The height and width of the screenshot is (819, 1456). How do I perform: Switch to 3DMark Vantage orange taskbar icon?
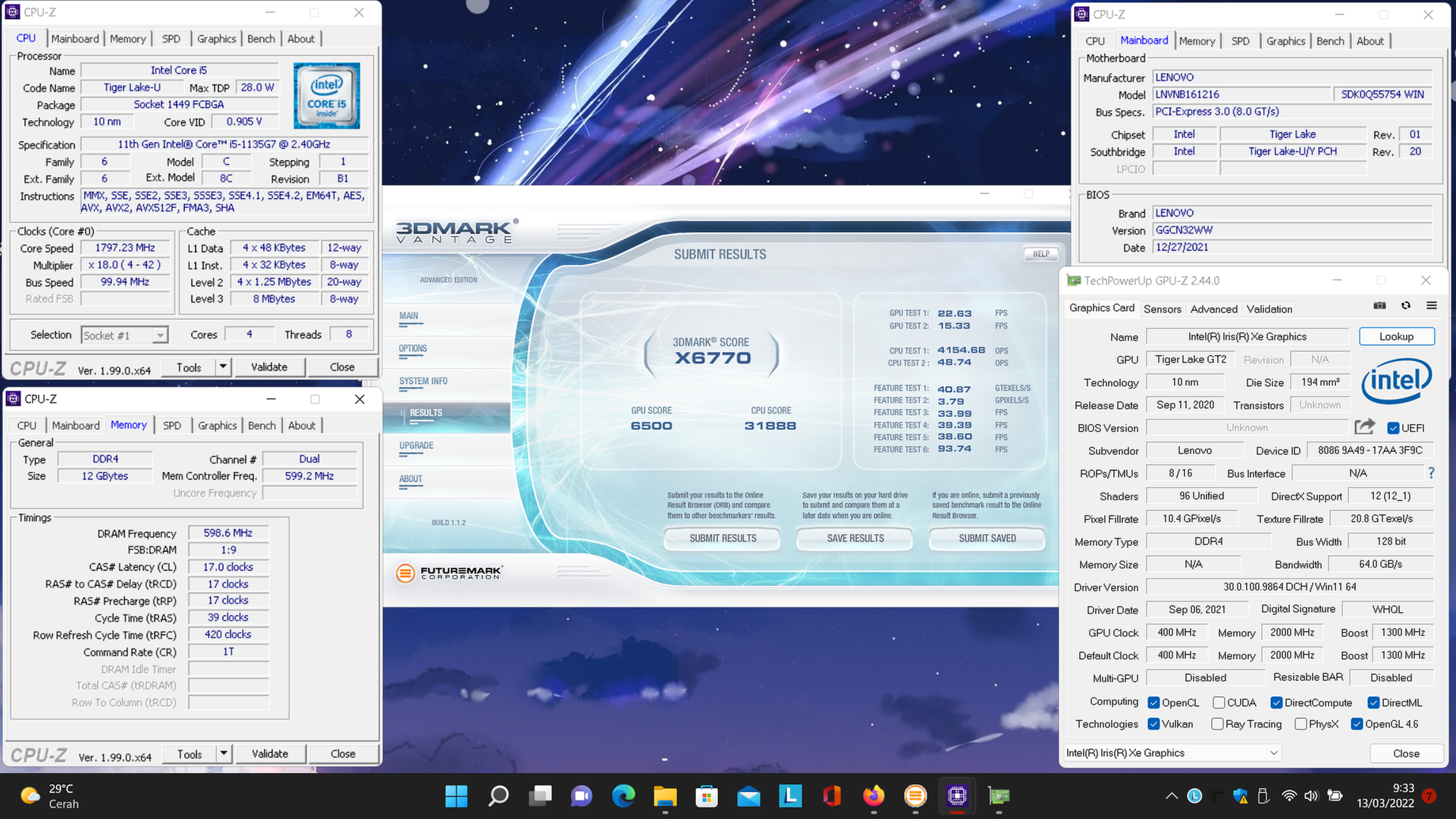[915, 796]
